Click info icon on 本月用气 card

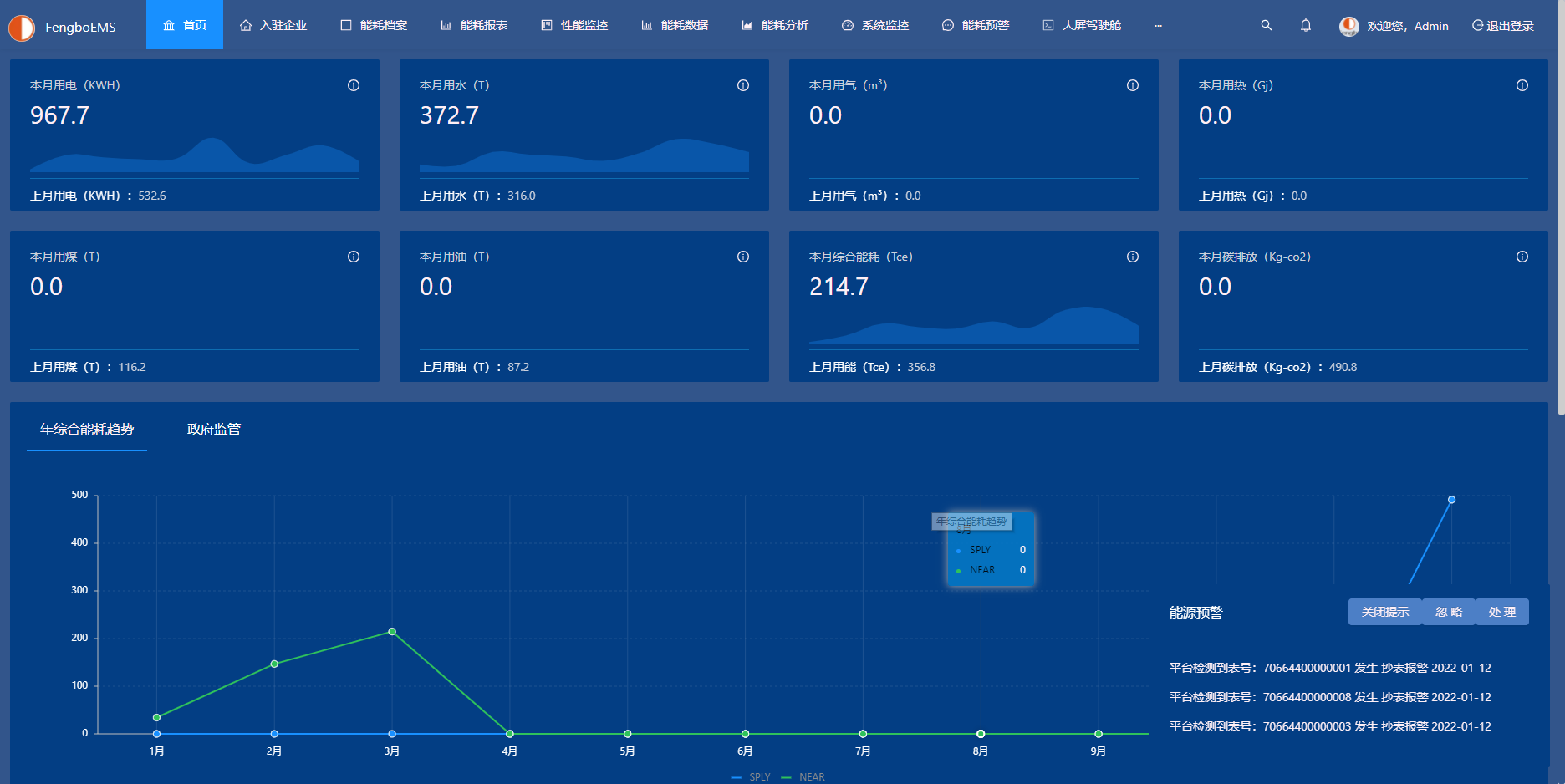point(1133,85)
